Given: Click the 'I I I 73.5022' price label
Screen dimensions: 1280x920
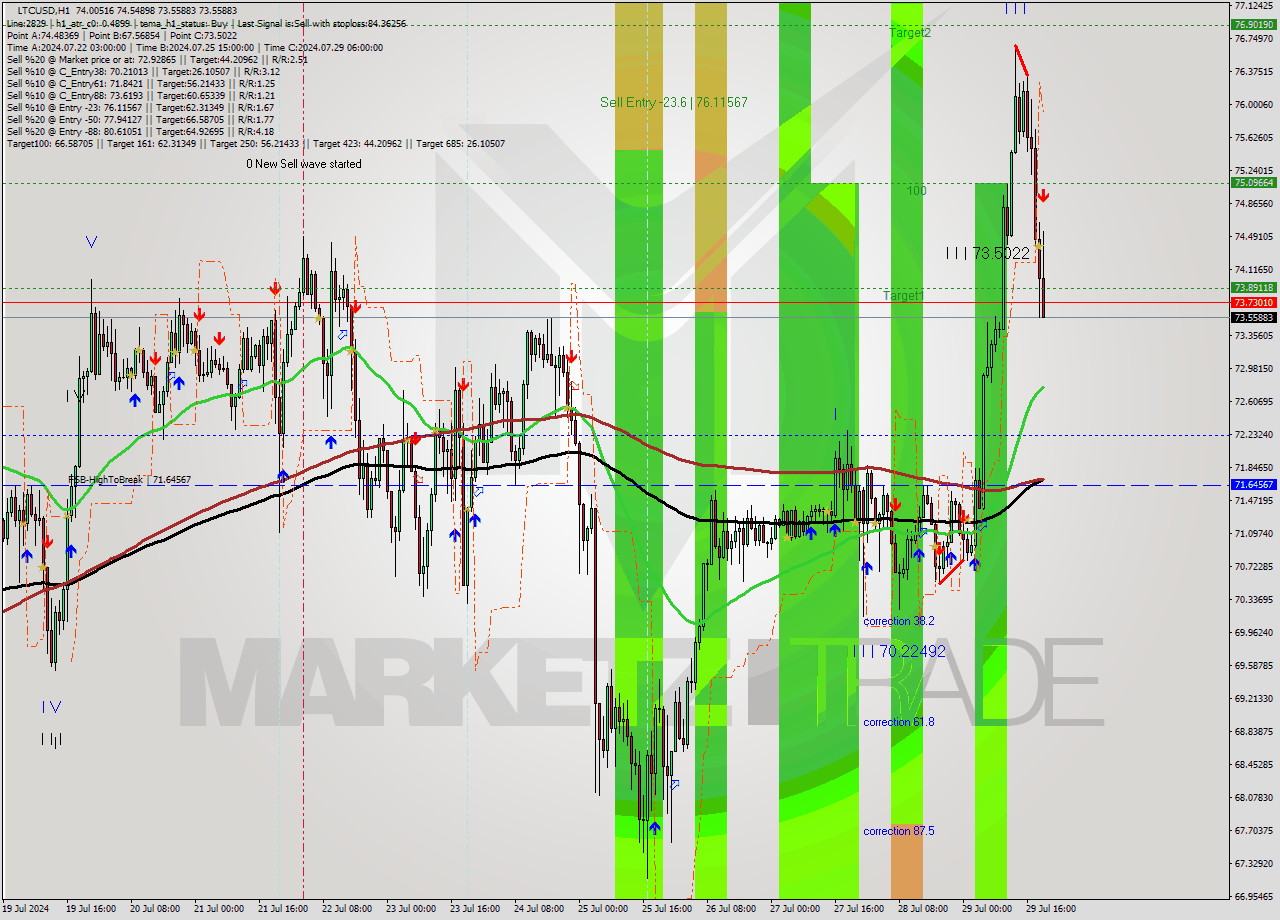Looking at the screenshot, I should (x=988, y=254).
